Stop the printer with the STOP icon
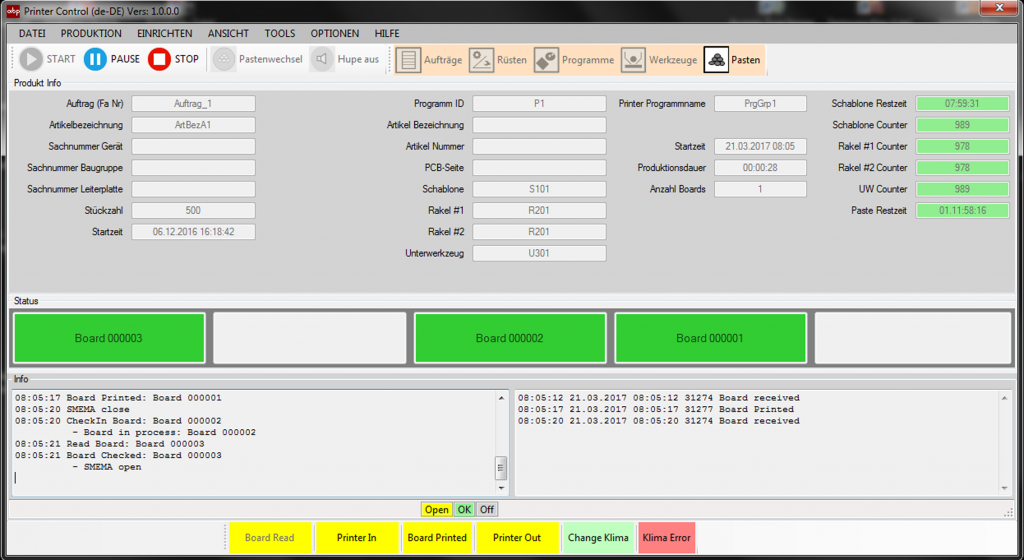 tap(159, 59)
